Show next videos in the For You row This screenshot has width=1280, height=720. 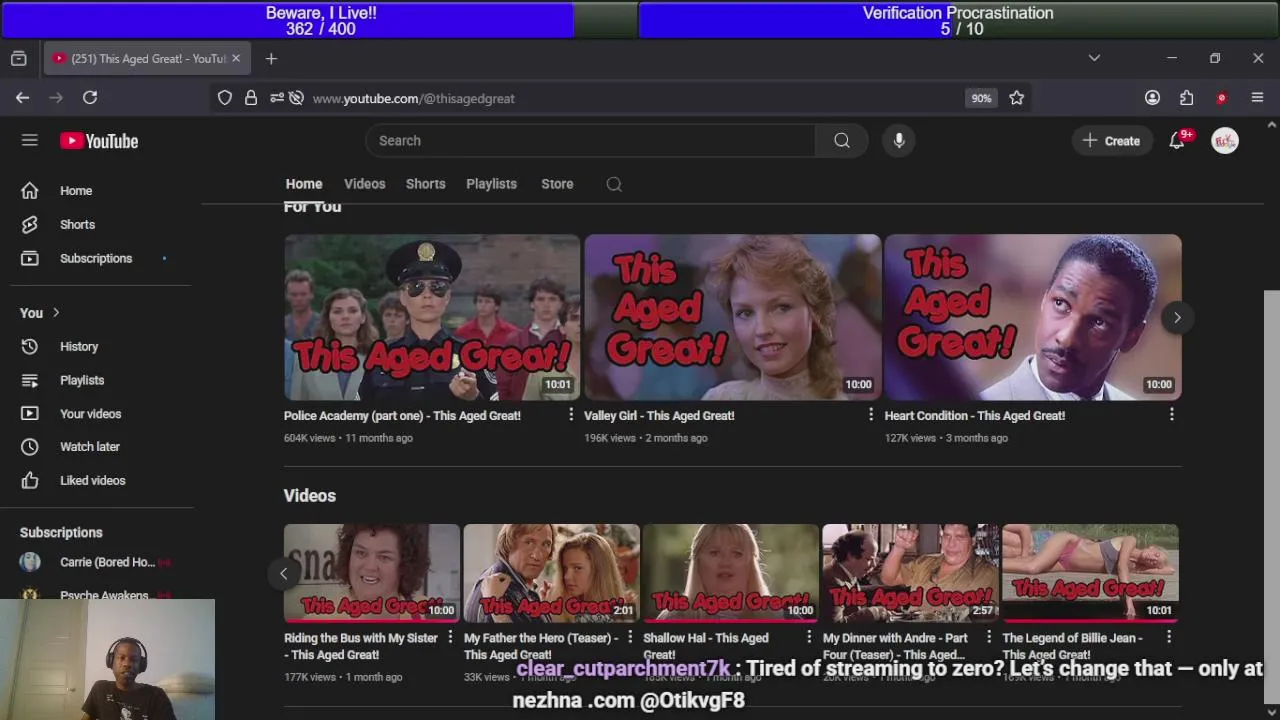click(x=1177, y=318)
